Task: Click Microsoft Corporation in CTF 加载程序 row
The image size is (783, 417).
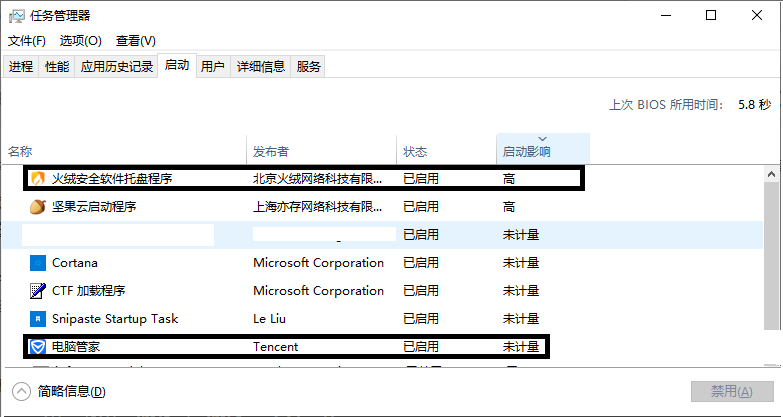Action: tap(319, 291)
